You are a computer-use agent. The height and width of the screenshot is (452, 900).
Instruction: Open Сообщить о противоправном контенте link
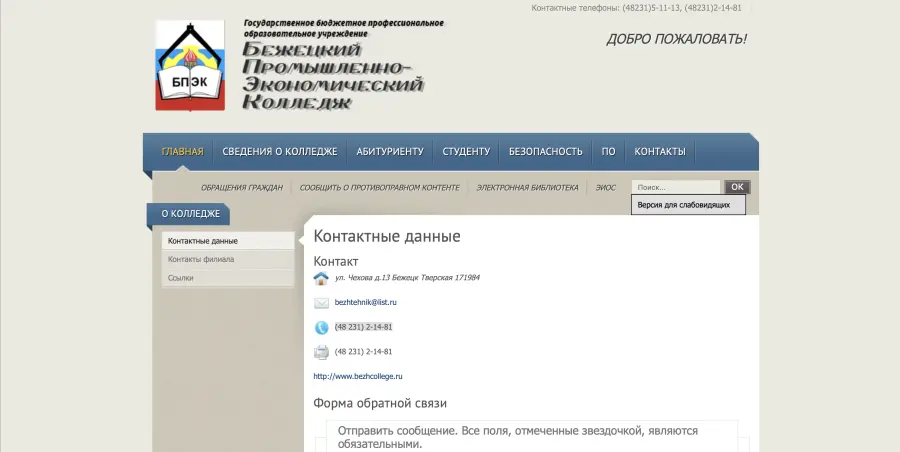[379, 188]
